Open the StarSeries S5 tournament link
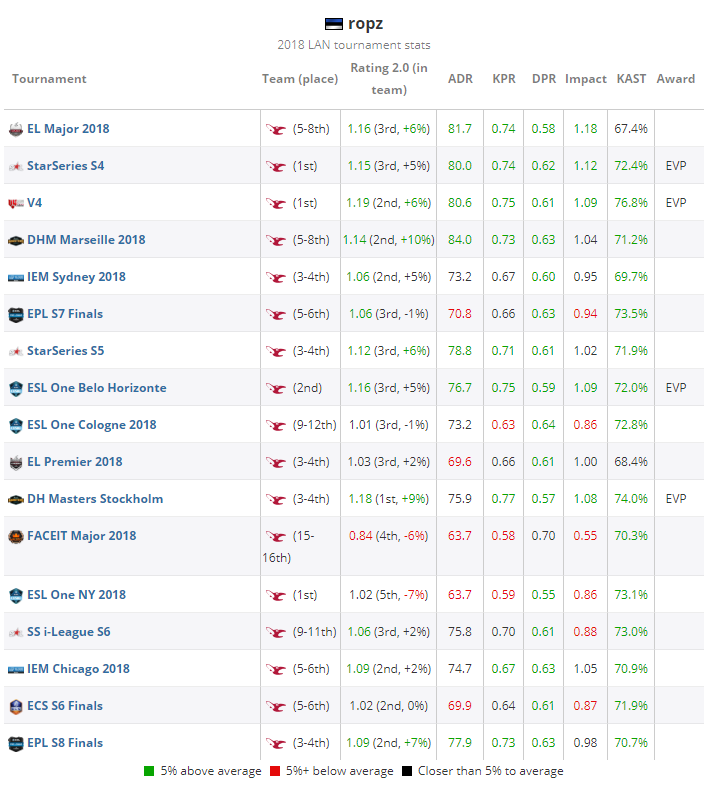709x786 pixels. point(65,351)
